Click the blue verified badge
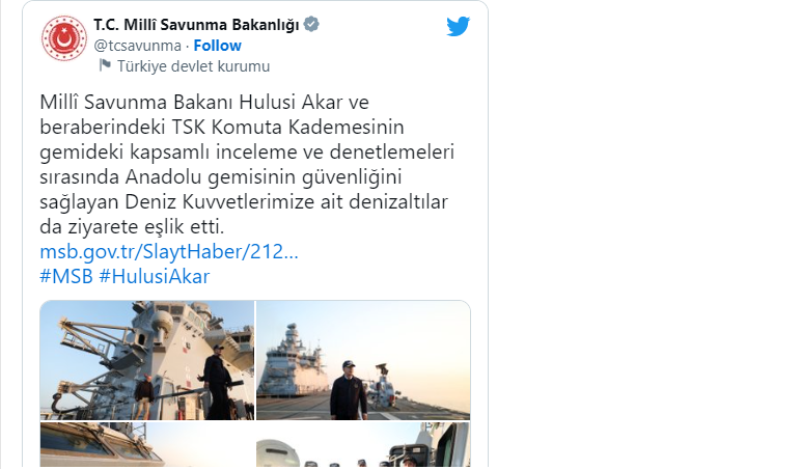 point(311,24)
